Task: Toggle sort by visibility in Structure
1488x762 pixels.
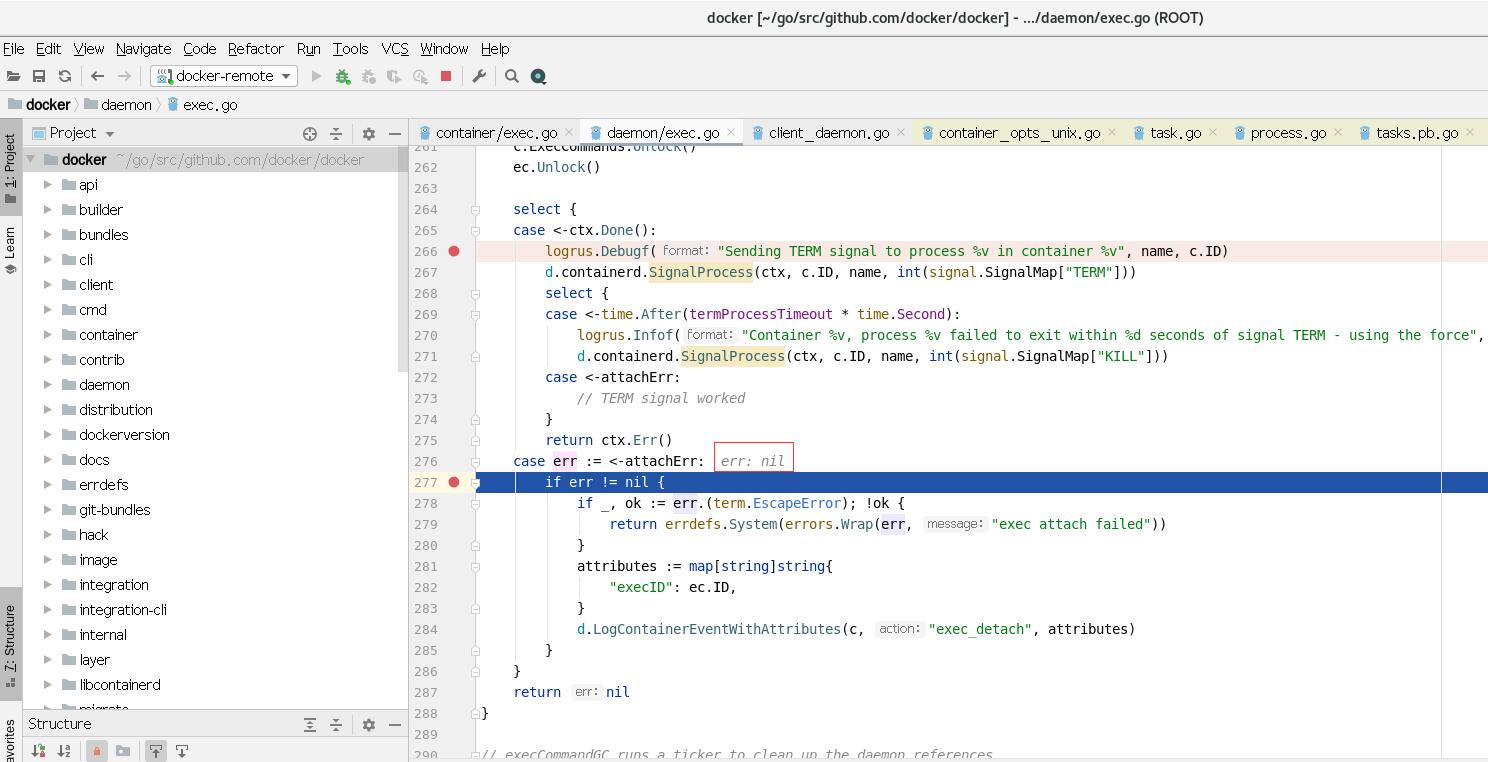Action: coord(38,751)
